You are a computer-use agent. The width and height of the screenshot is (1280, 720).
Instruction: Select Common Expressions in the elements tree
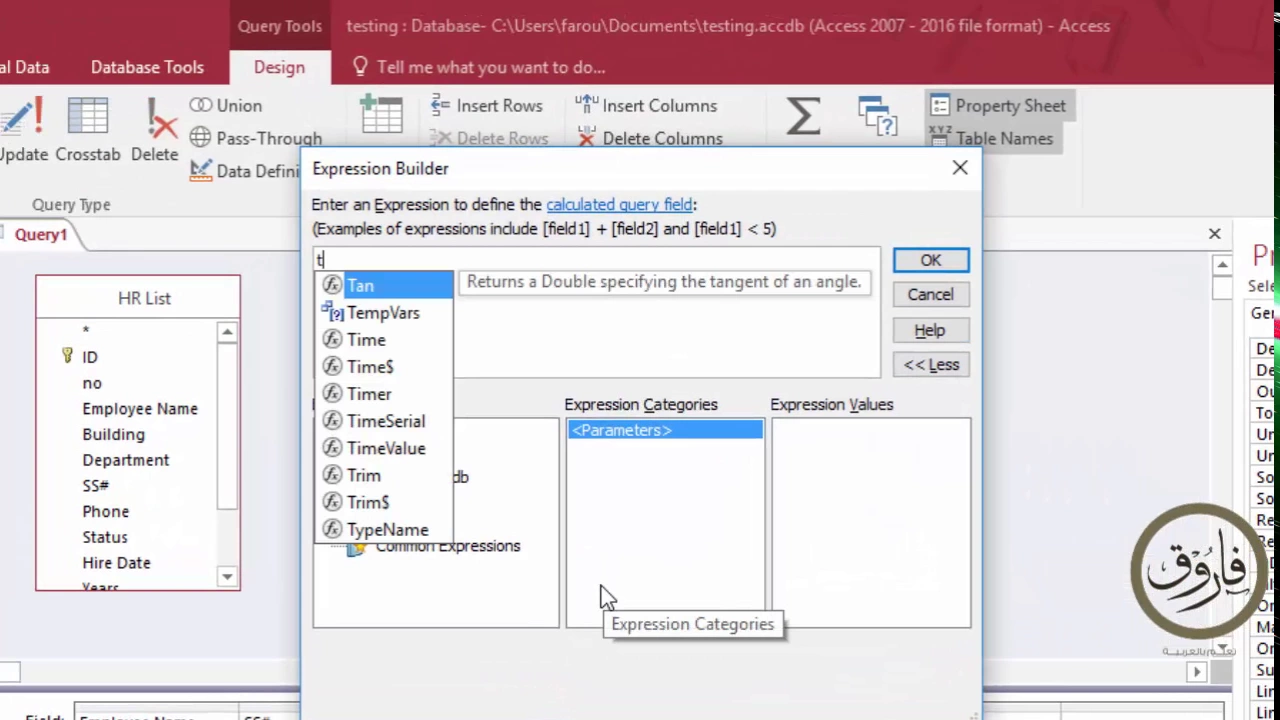click(x=447, y=546)
